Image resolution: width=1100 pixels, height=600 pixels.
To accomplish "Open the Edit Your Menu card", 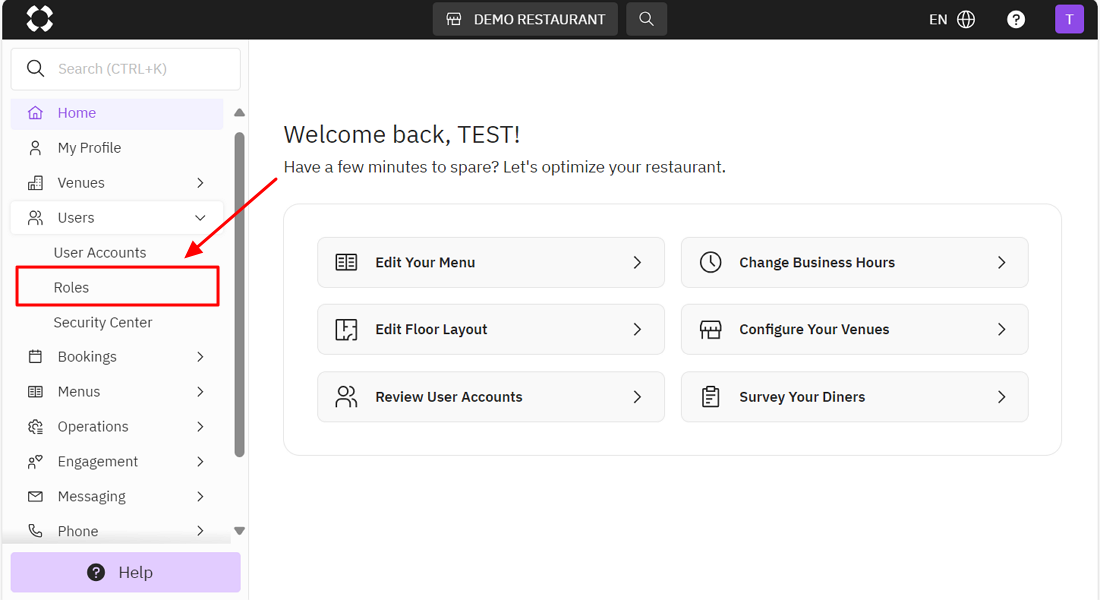I will click(x=490, y=262).
